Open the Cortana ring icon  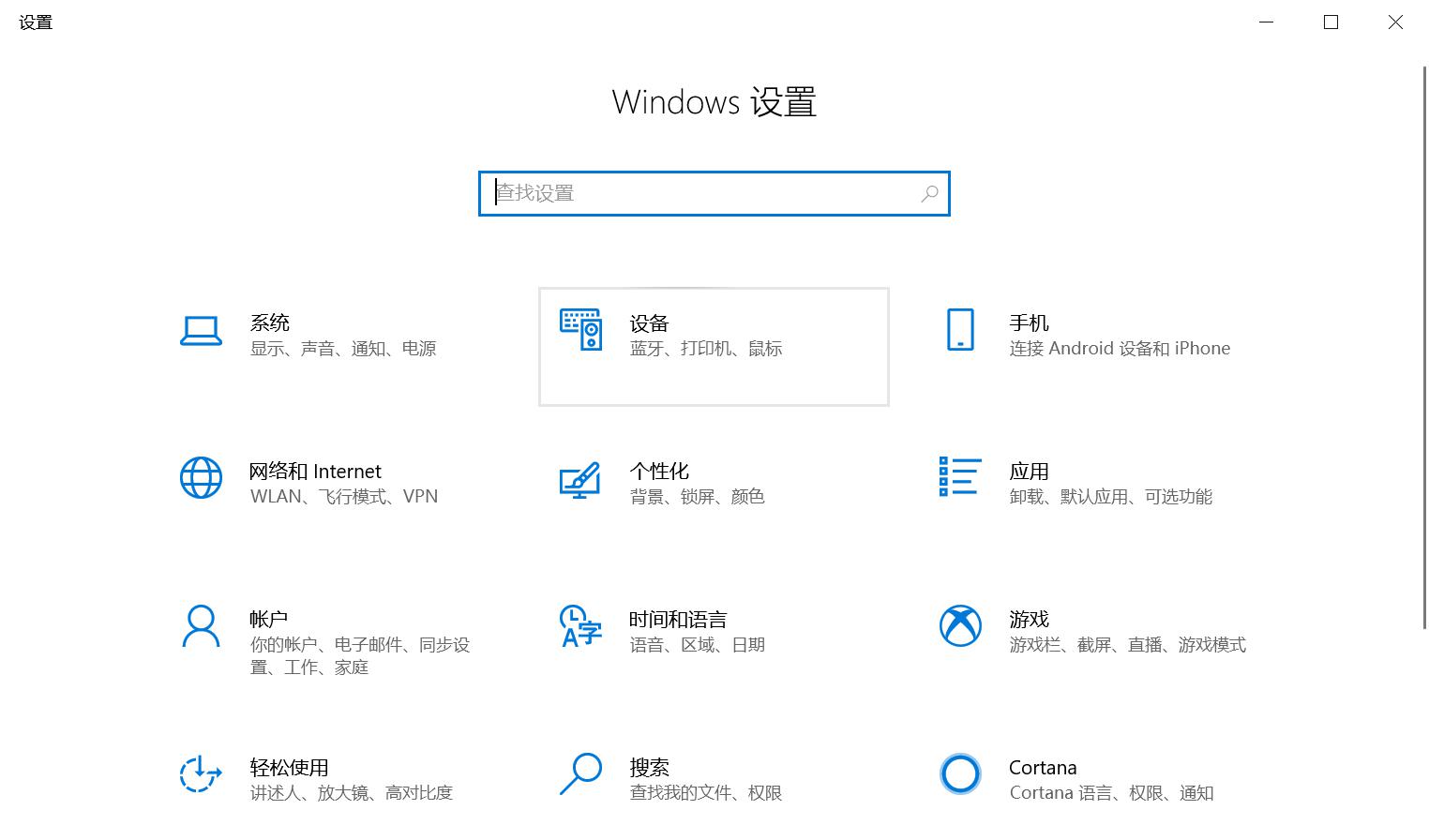960,774
